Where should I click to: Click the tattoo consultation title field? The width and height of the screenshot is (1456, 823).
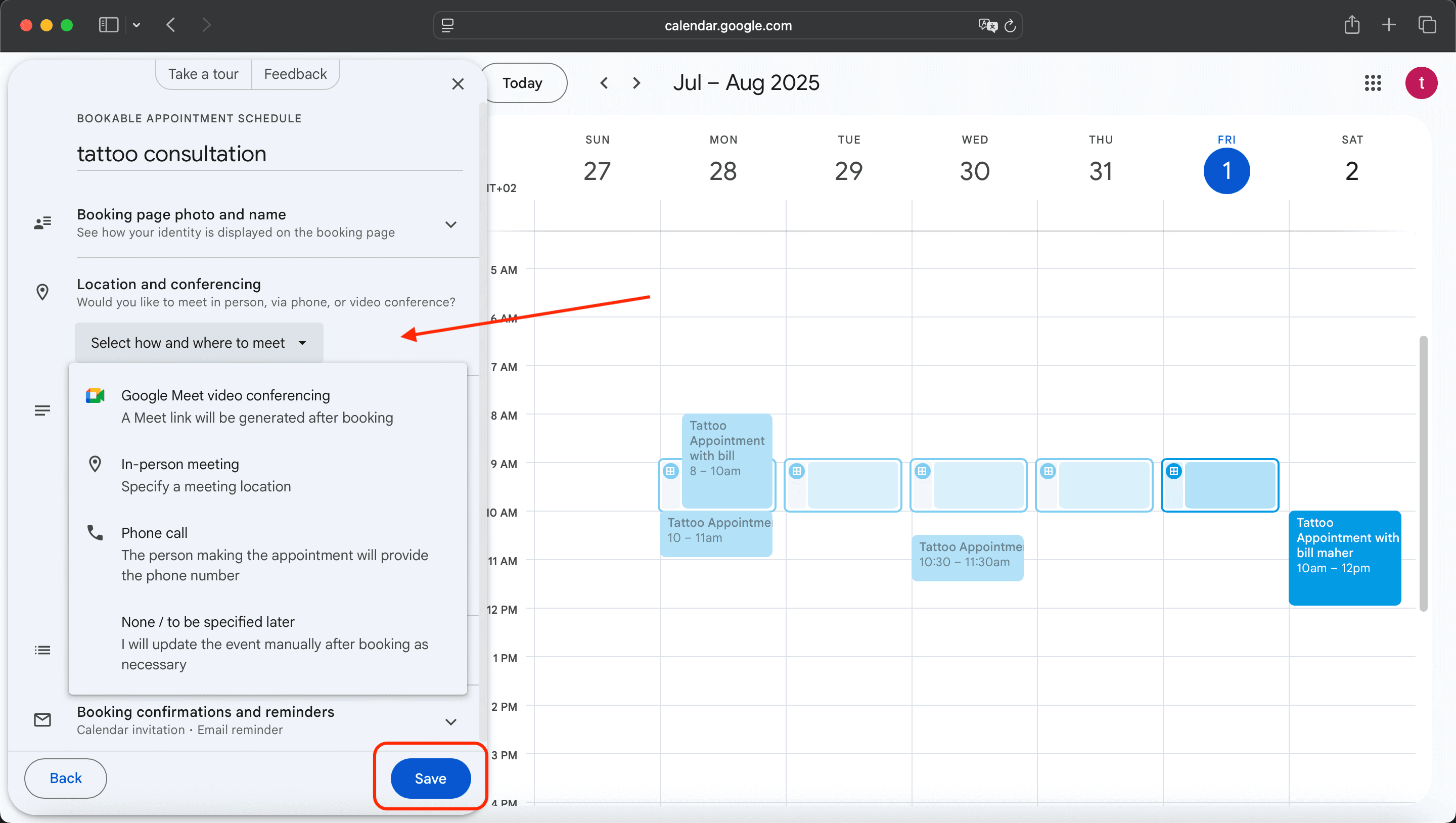click(269, 154)
